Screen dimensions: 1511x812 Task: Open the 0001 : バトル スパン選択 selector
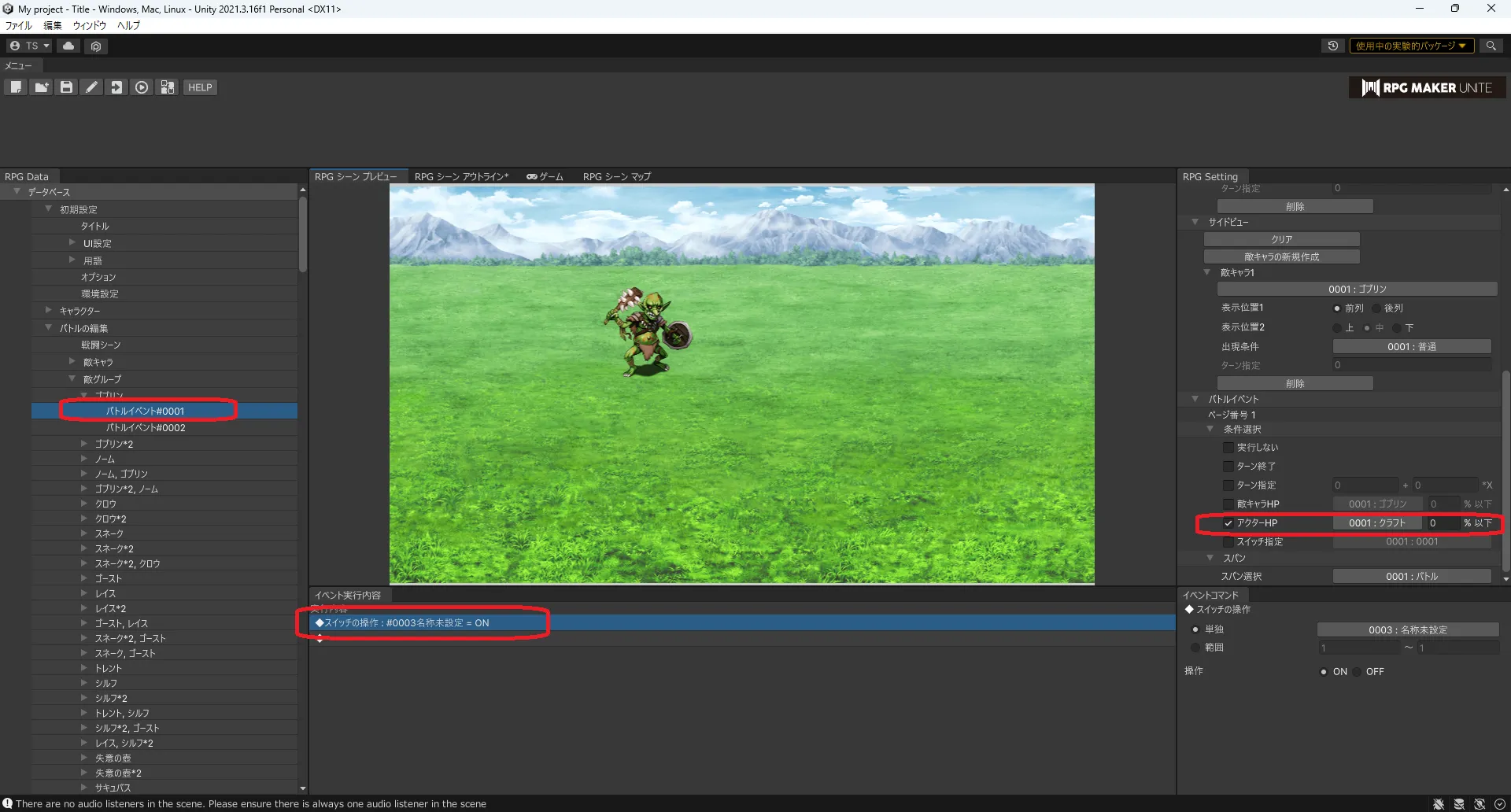click(1412, 576)
